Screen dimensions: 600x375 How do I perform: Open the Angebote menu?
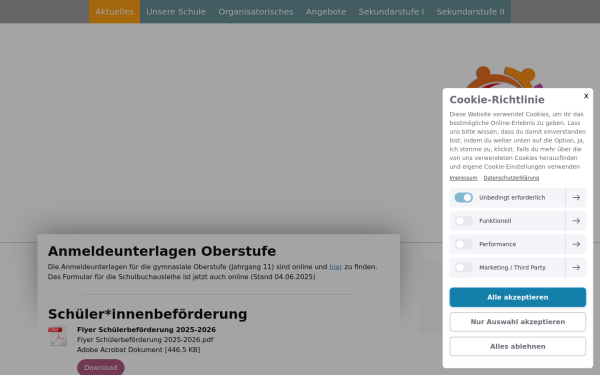[x=326, y=11]
